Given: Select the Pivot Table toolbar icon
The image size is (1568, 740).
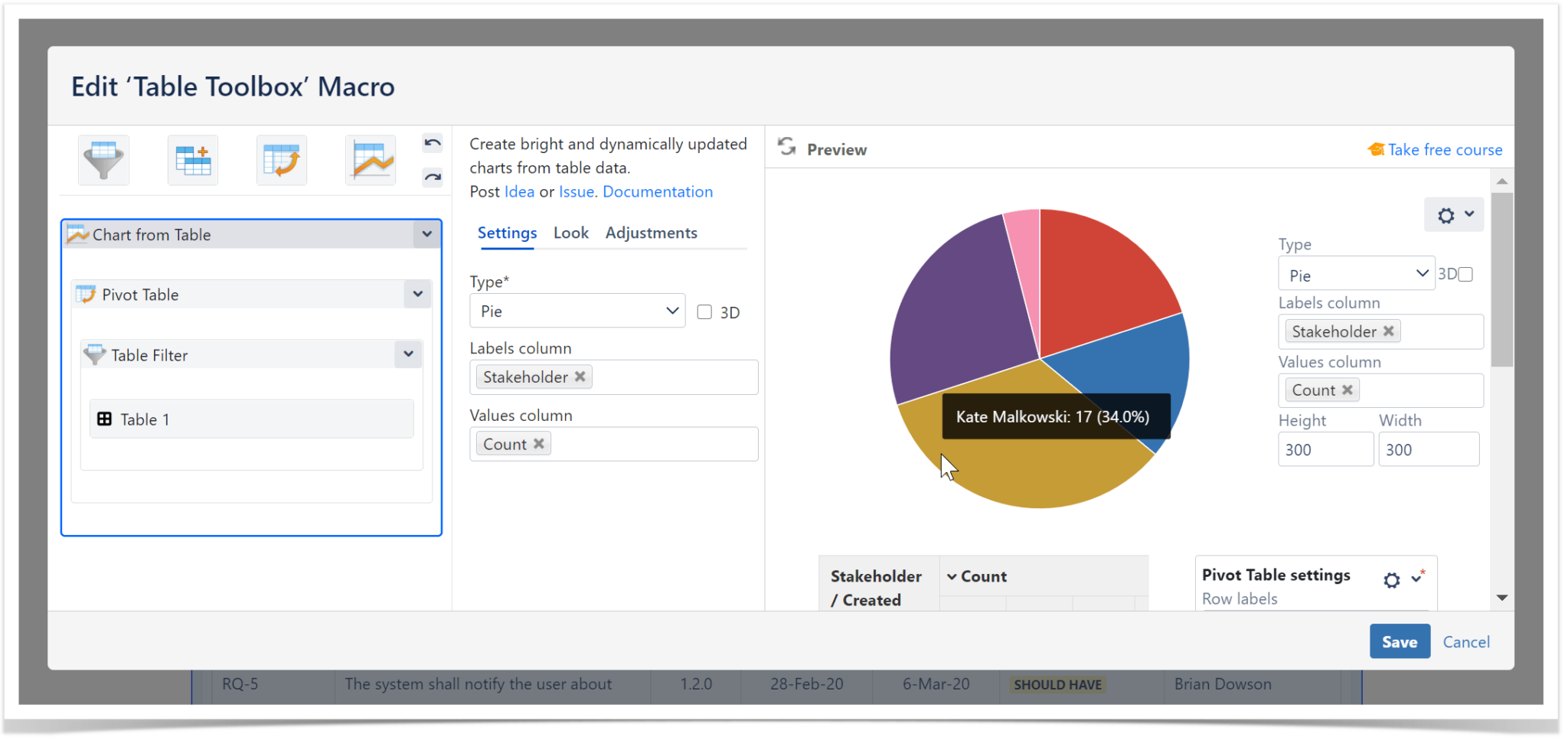Looking at the screenshot, I should click(282, 160).
